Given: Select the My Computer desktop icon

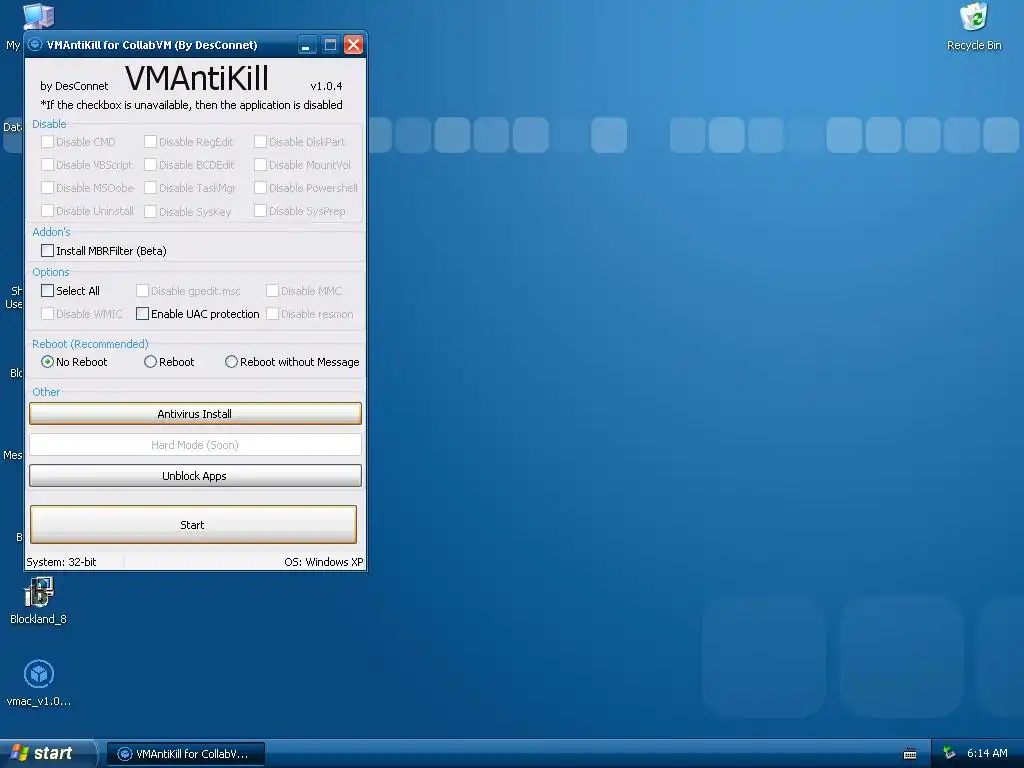Looking at the screenshot, I should (x=38, y=16).
